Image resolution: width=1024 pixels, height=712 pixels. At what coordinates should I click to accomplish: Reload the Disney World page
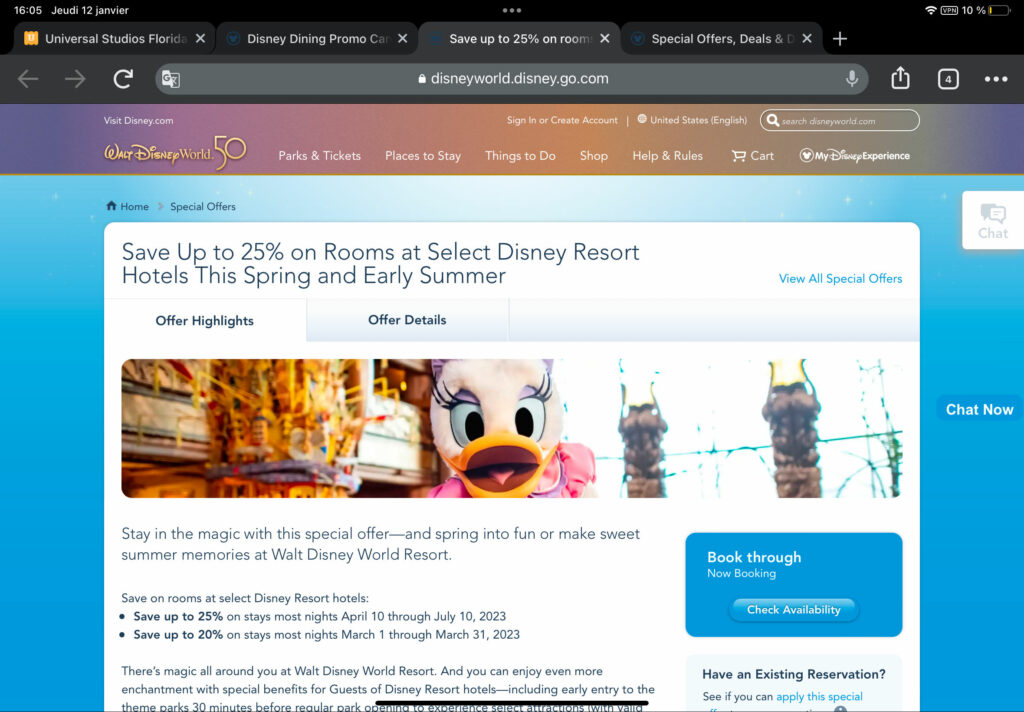point(123,79)
